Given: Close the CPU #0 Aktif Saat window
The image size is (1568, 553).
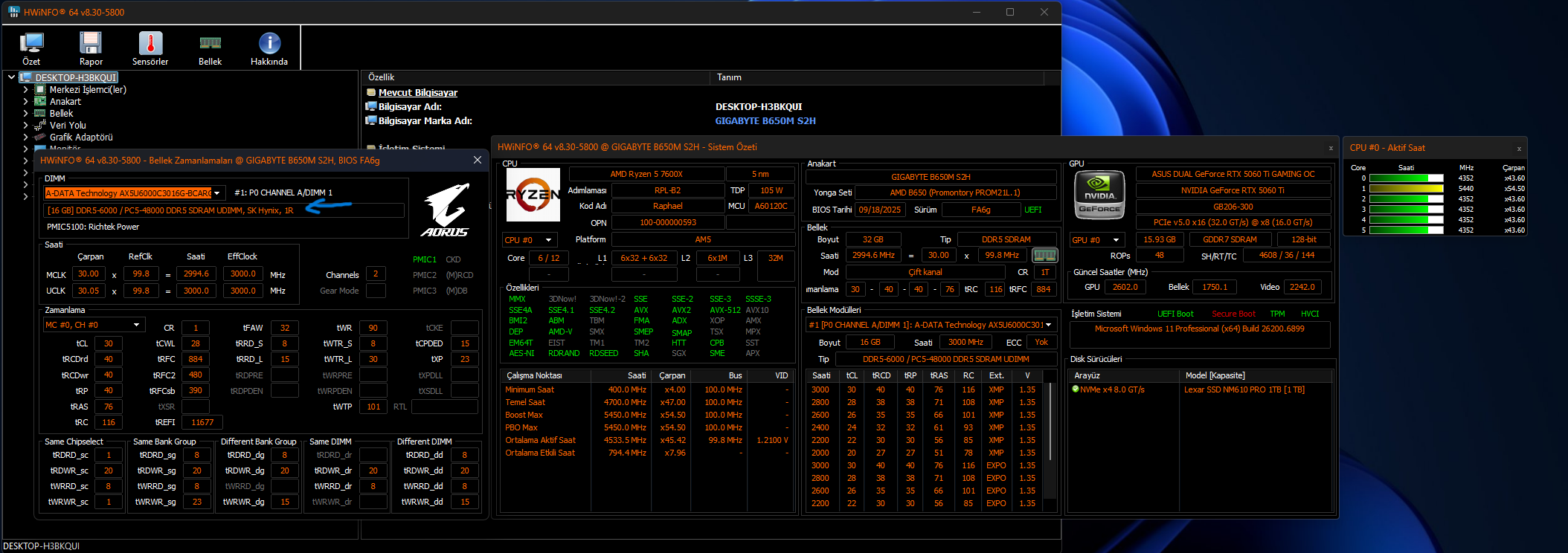Looking at the screenshot, I should pos(1519,149).
